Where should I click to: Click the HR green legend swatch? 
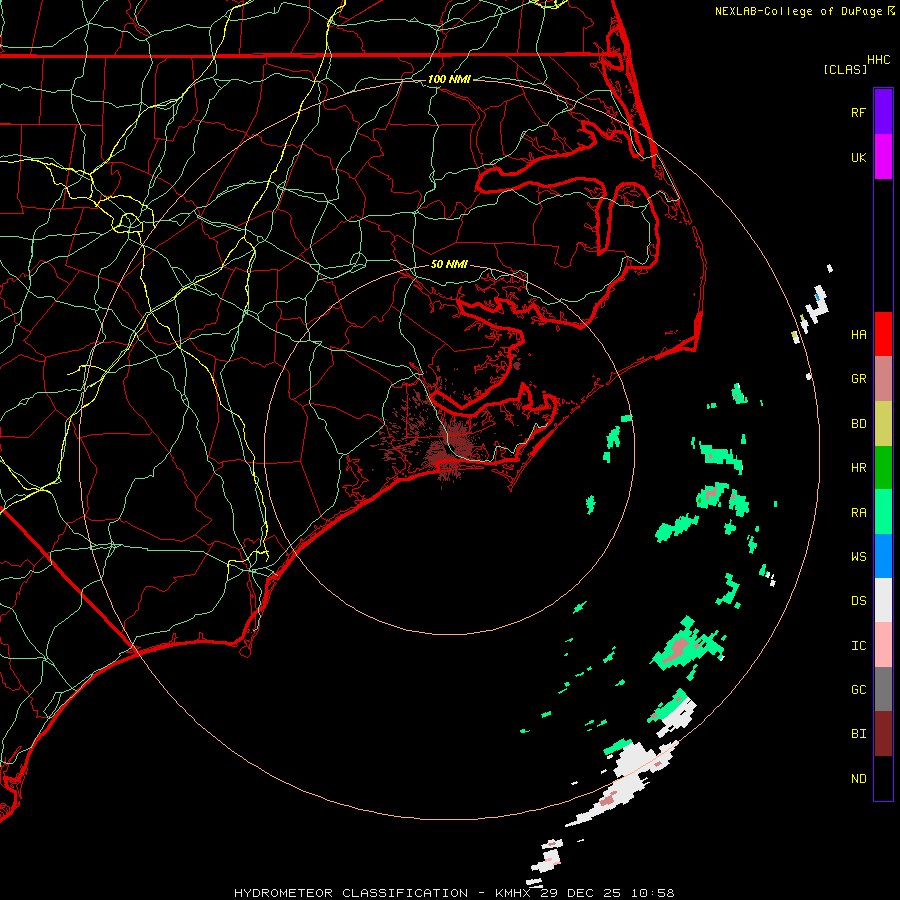[883, 467]
